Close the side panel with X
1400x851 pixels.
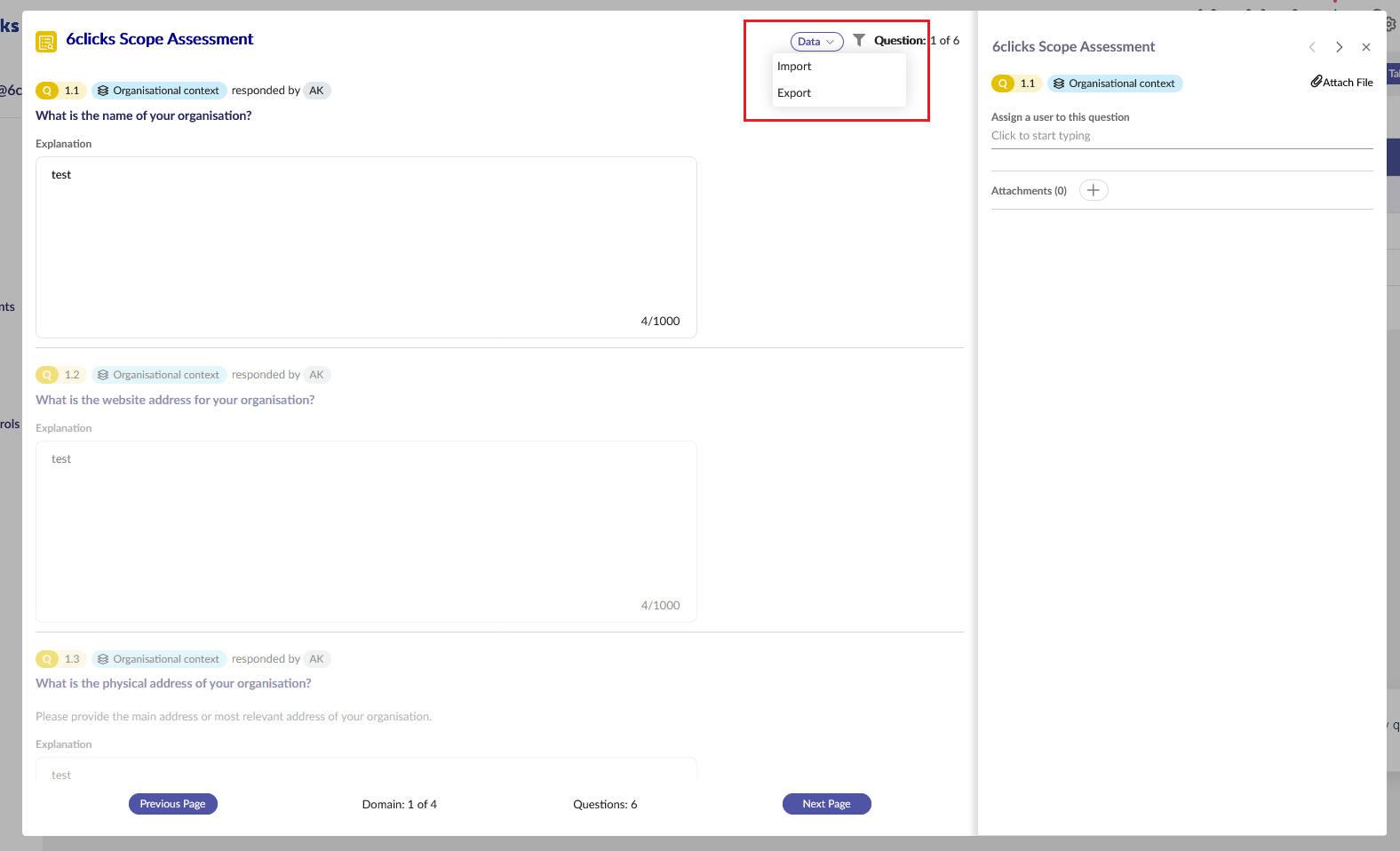pos(1366,47)
